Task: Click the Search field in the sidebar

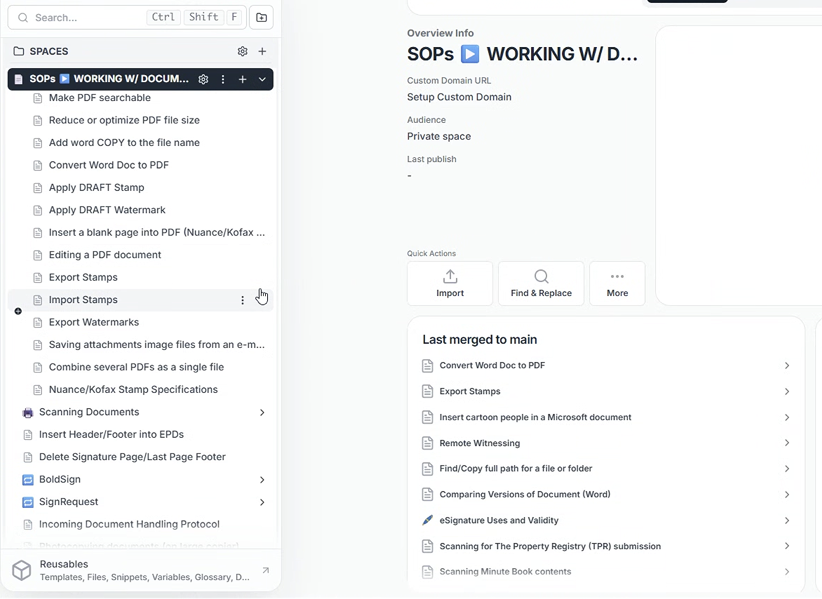Action: [x=127, y=17]
